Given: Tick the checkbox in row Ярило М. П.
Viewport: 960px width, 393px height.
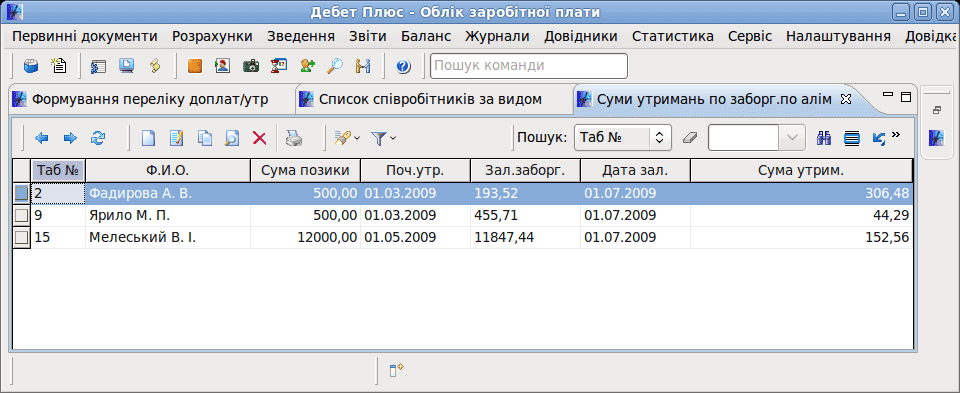Looking at the screenshot, I should point(21,215).
